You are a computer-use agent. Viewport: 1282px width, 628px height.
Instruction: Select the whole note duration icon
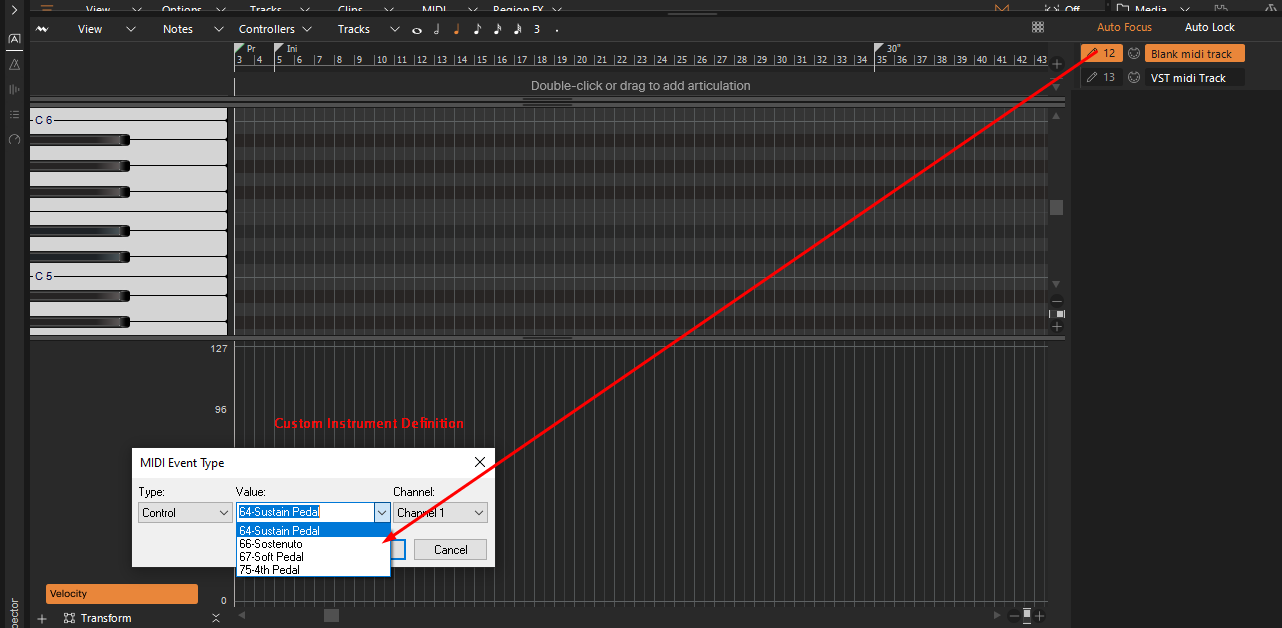pos(417,30)
